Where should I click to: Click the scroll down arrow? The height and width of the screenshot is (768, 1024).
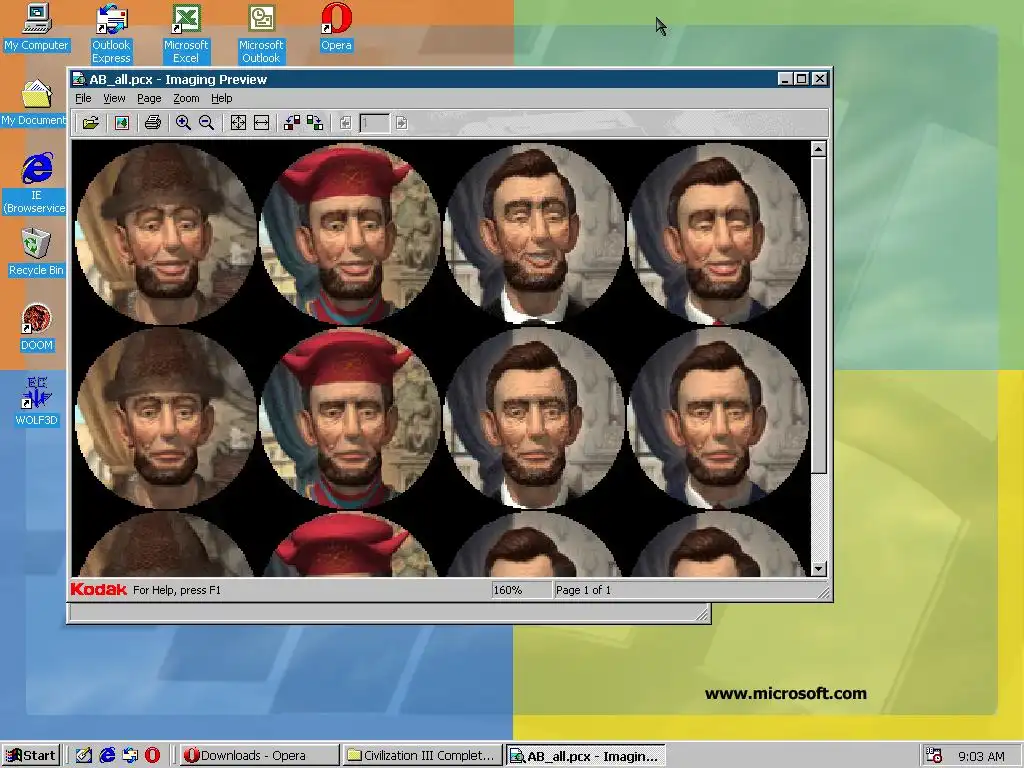[x=819, y=569]
